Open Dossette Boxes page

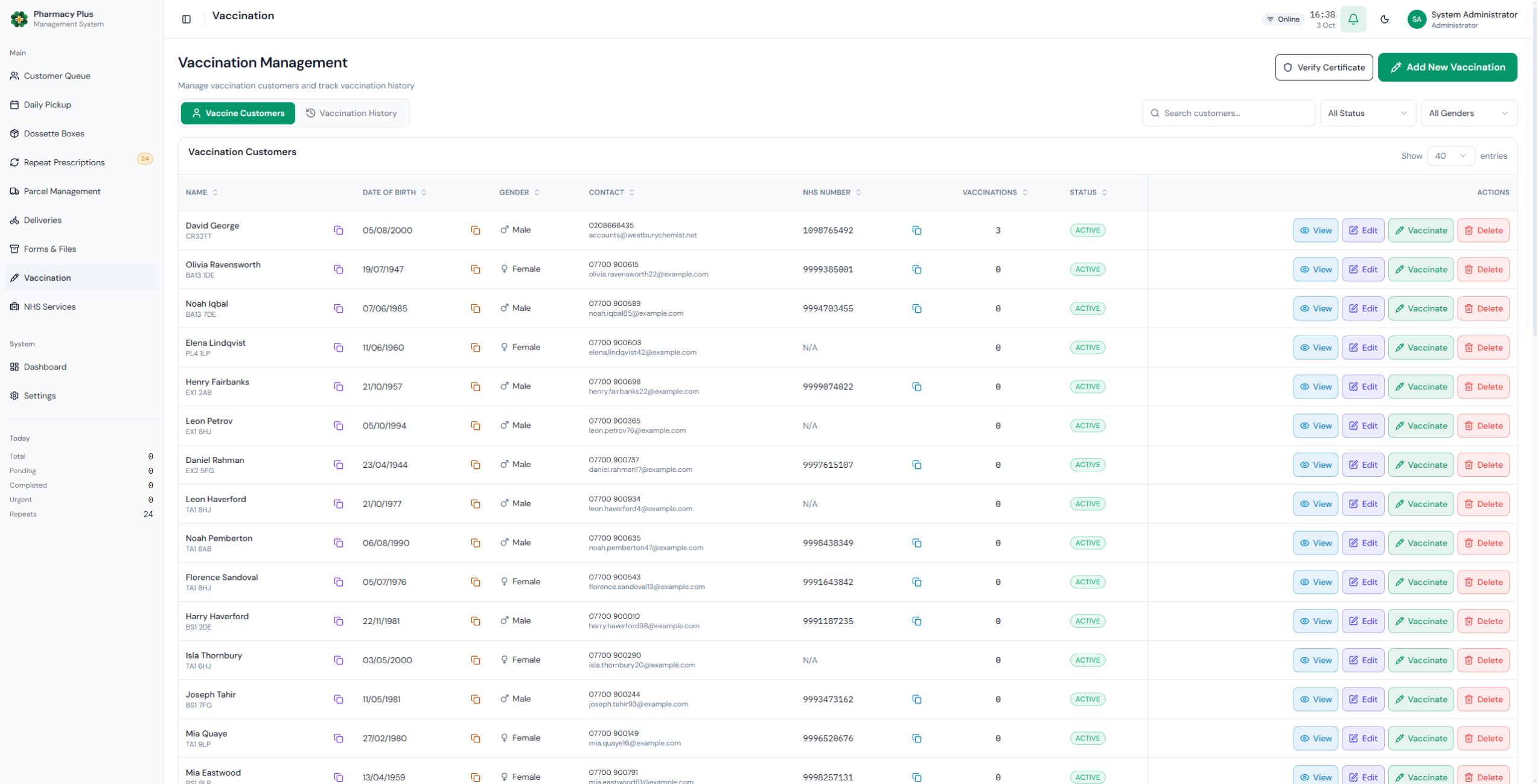pos(81,134)
